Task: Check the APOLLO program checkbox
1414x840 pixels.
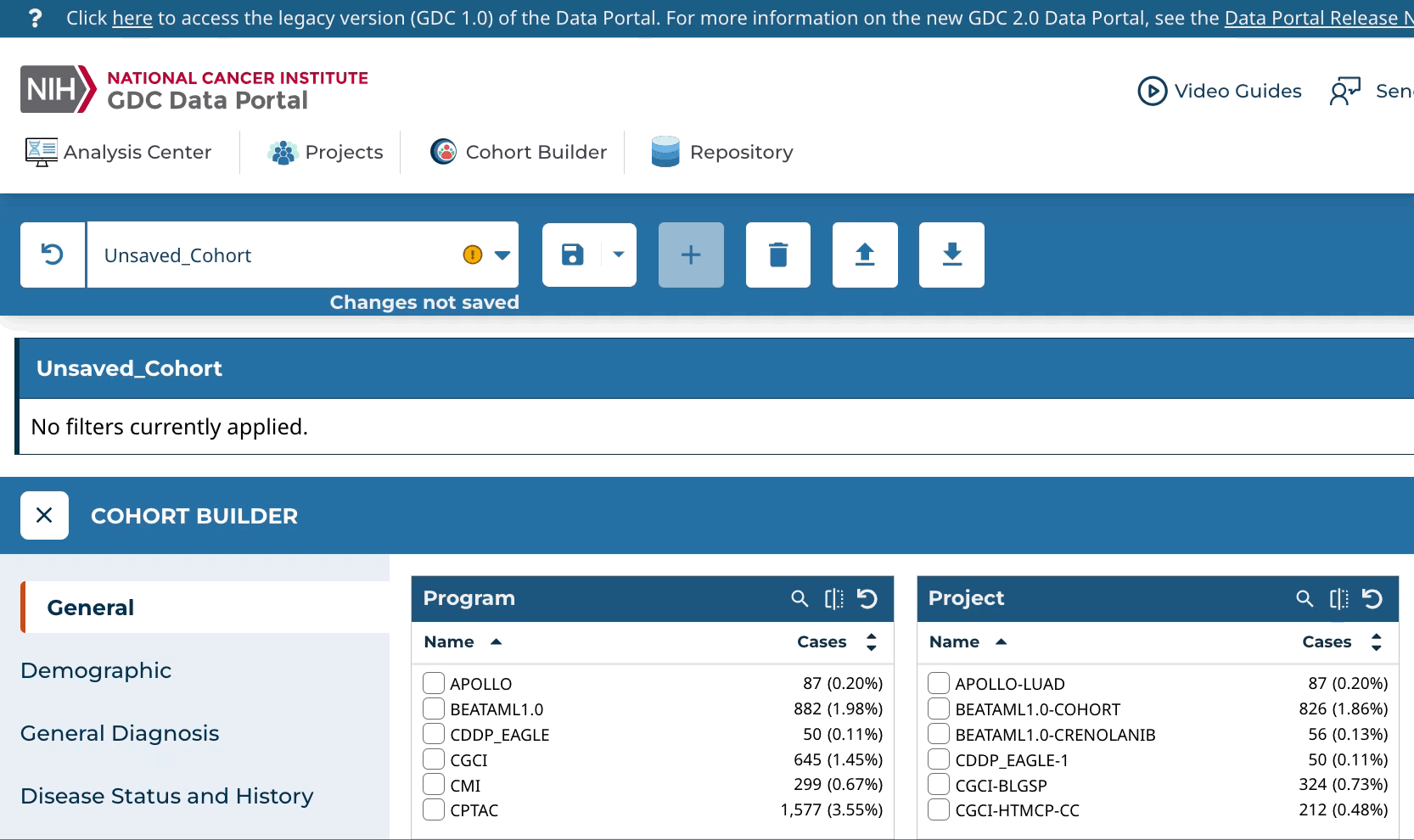Action: (434, 683)
